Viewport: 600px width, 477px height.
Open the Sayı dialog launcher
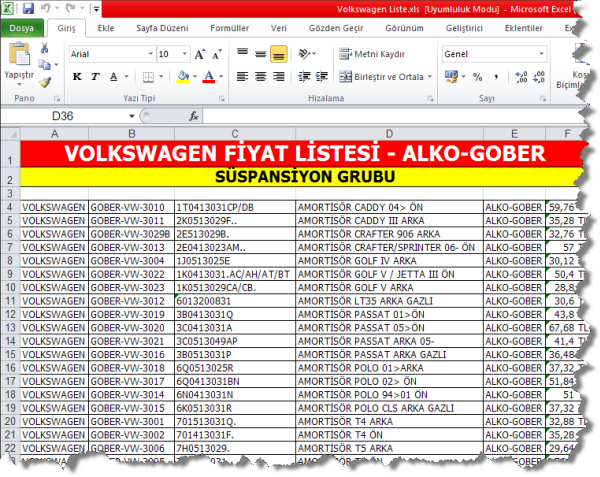543,99
